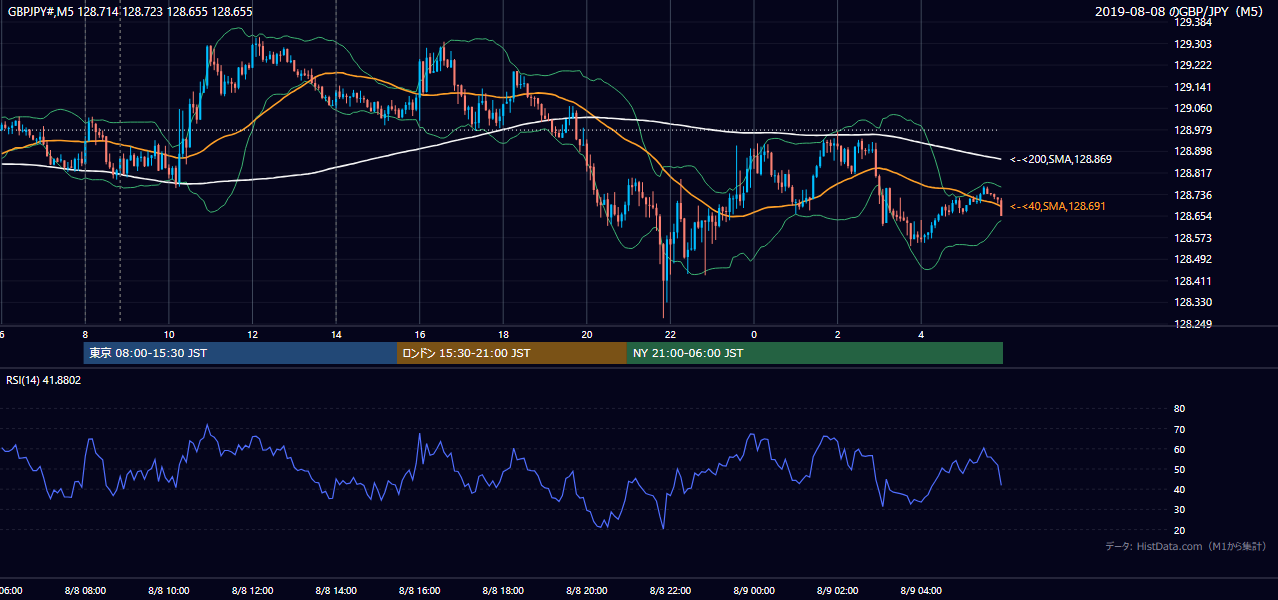
Task: Click price level 128.654 on the axis
Action: pyautogui.click(x=1192, y=216)
